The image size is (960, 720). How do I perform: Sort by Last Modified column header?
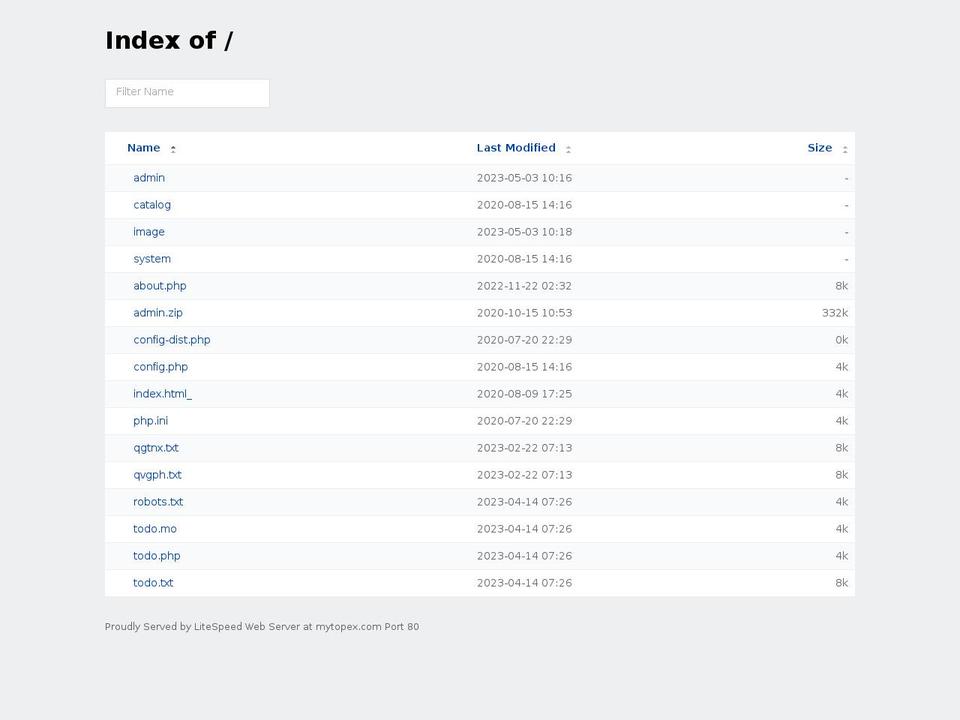(516, 148)
